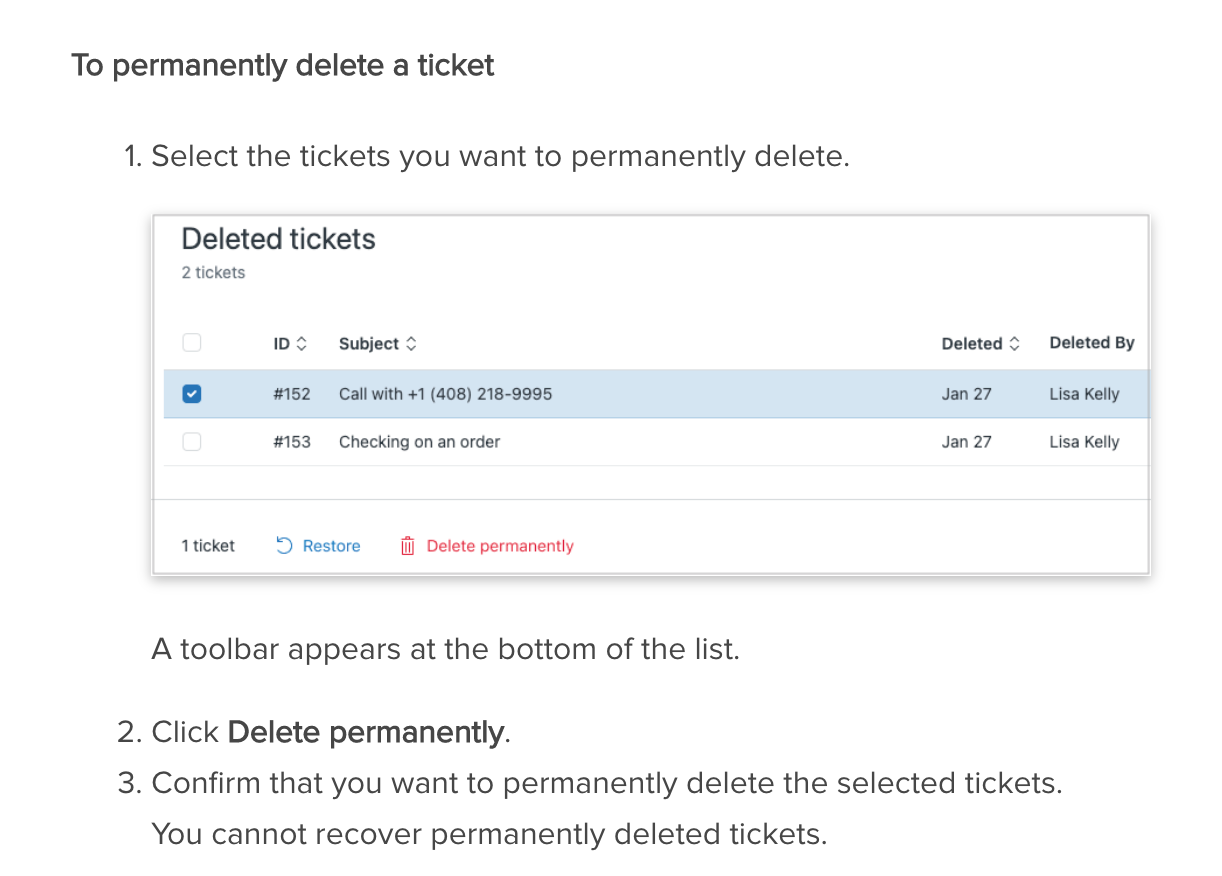Click the 'Deleted By' column header
The image size is (1222, 876).
pyautogui.click(x=1092, y=342)
